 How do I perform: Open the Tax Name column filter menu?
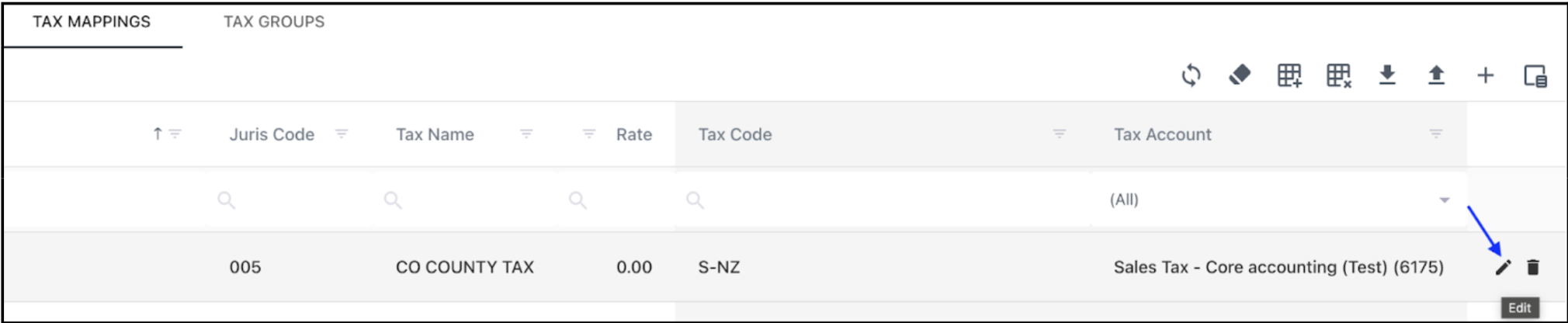pyautogui.click(x=526, y=134)
